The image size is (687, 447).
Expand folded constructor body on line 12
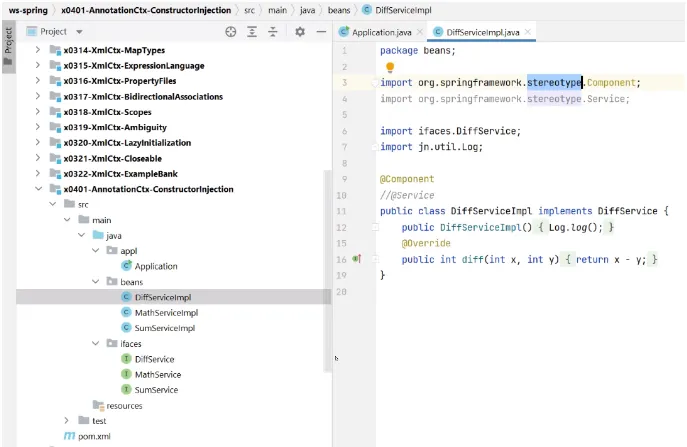coord(375,227)
